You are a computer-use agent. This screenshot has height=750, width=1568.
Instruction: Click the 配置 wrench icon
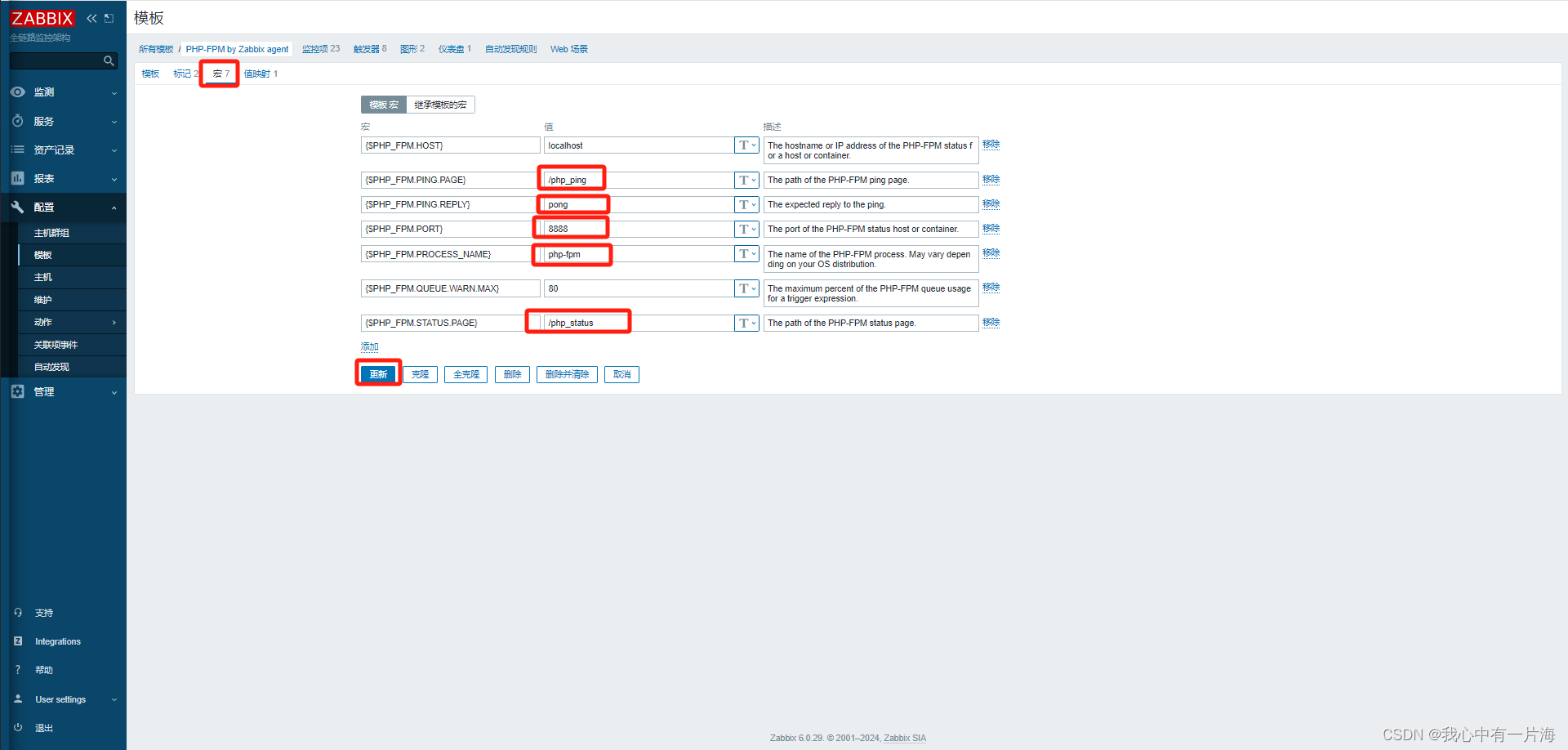pyautogui.click(x=17, y=208)
